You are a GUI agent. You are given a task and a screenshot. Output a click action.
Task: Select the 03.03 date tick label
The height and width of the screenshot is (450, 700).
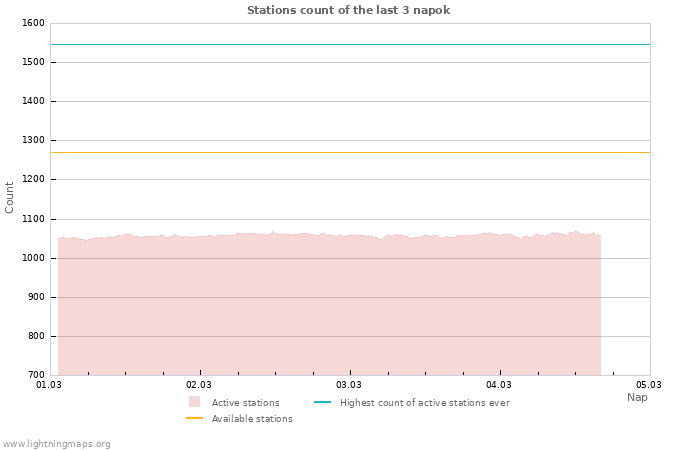(349, 384)
